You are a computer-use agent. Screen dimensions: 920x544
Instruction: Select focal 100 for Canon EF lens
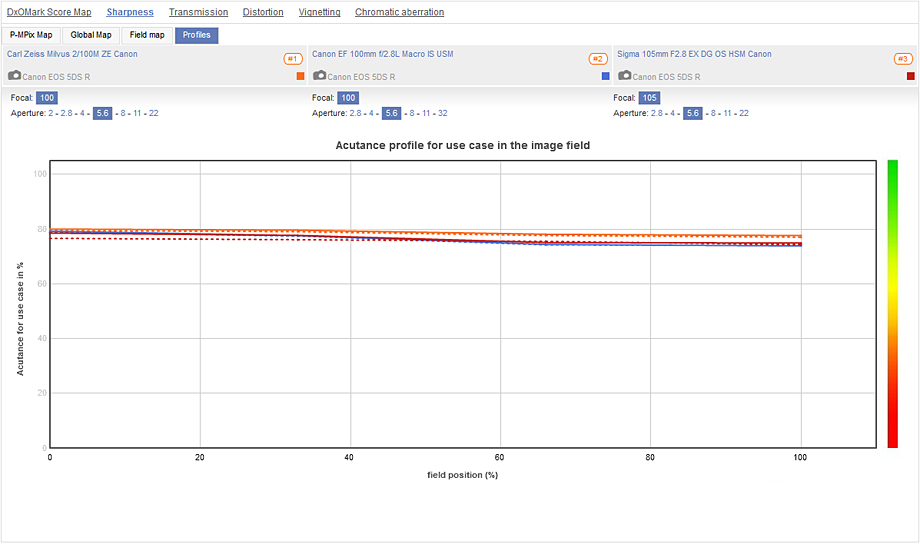click(x=348, y=98)
